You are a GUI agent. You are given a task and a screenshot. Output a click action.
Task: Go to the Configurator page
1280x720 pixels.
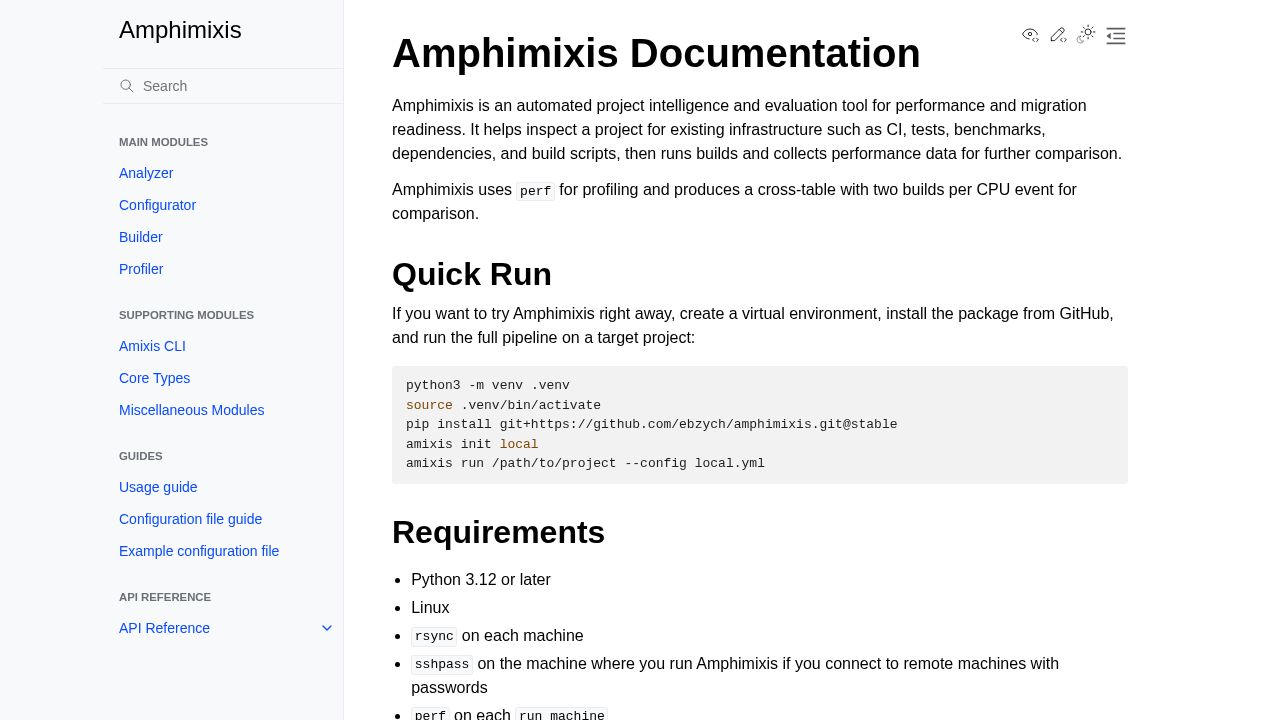pyautogui.click(x=157, y=205)
